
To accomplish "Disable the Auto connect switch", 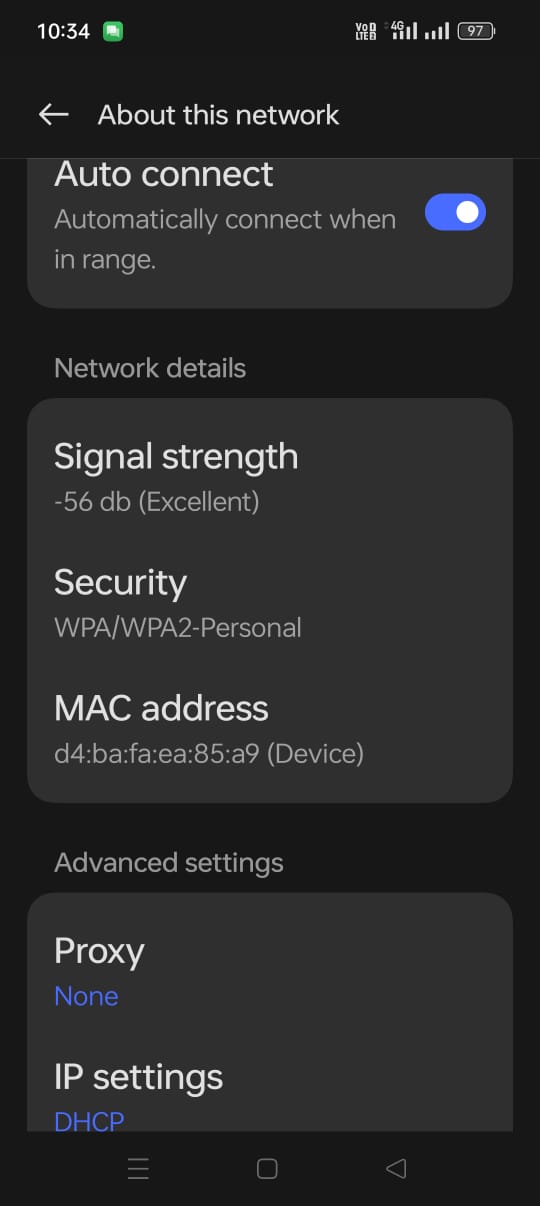I will coord(455,212).
